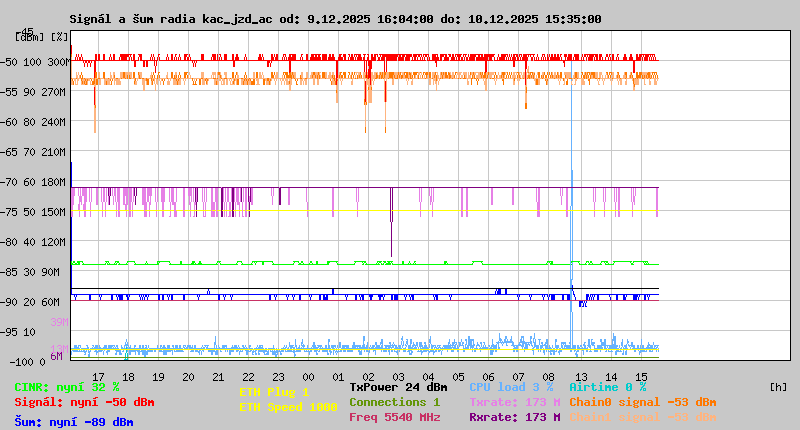Screen dimensions: 800x430
Task: Select the faint Chain1 signal legend label
Action: [x=642, y=417]
